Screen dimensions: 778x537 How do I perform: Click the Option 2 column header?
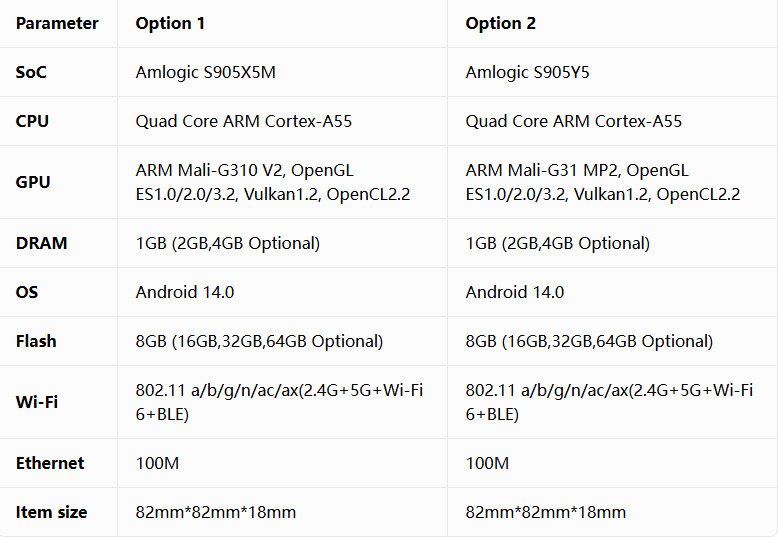tap(500, 23)
